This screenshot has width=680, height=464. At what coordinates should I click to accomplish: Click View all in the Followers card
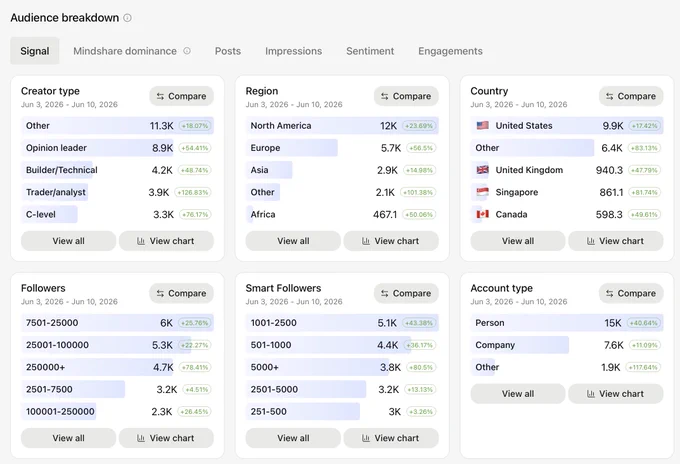[69, 438]
